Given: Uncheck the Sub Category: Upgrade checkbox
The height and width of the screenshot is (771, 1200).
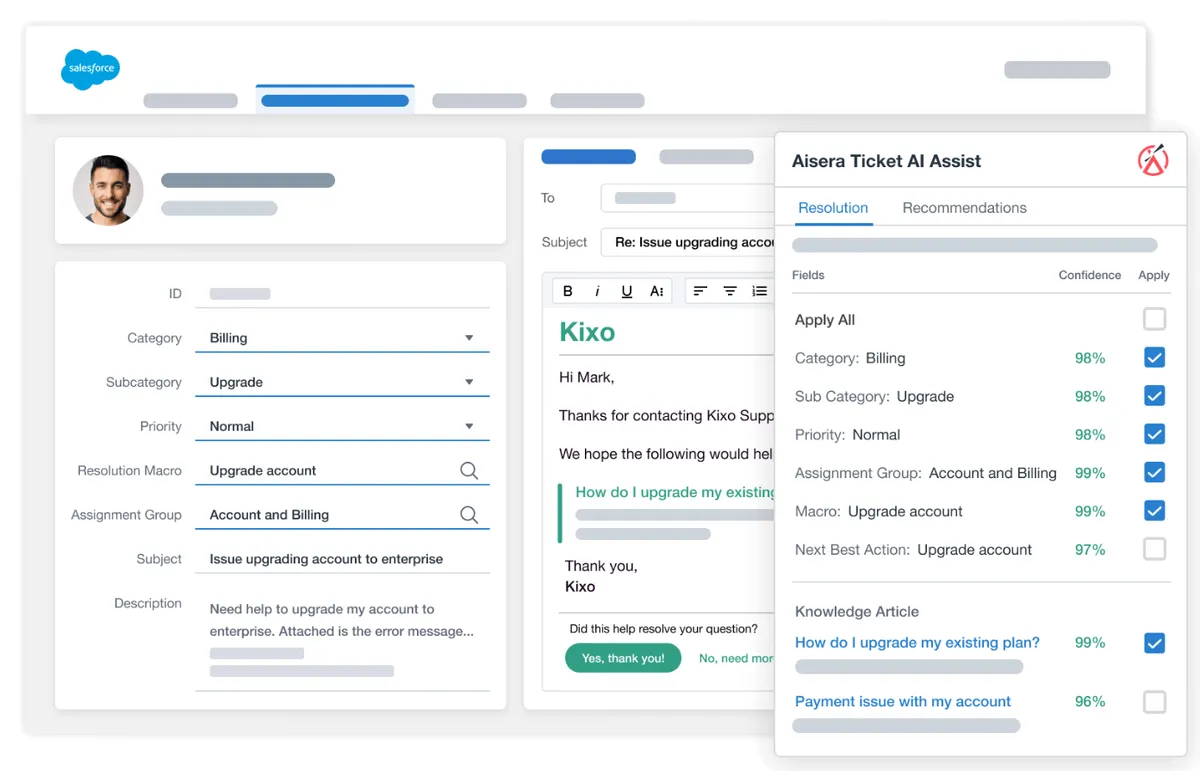Looking at the screenshot, I should click(x=1154, y=396).
